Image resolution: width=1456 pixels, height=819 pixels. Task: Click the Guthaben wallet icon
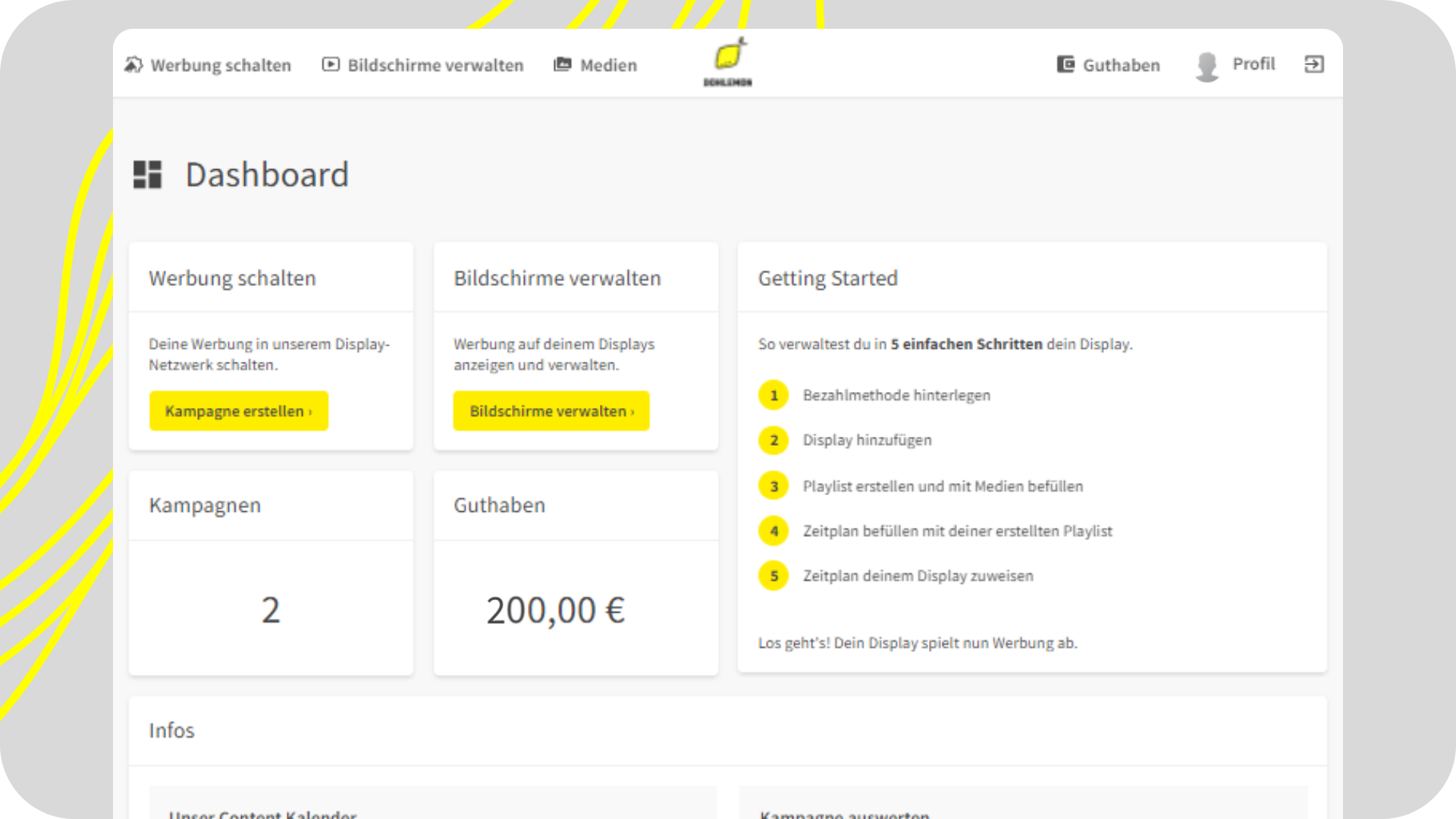(x=1065, y=64)
